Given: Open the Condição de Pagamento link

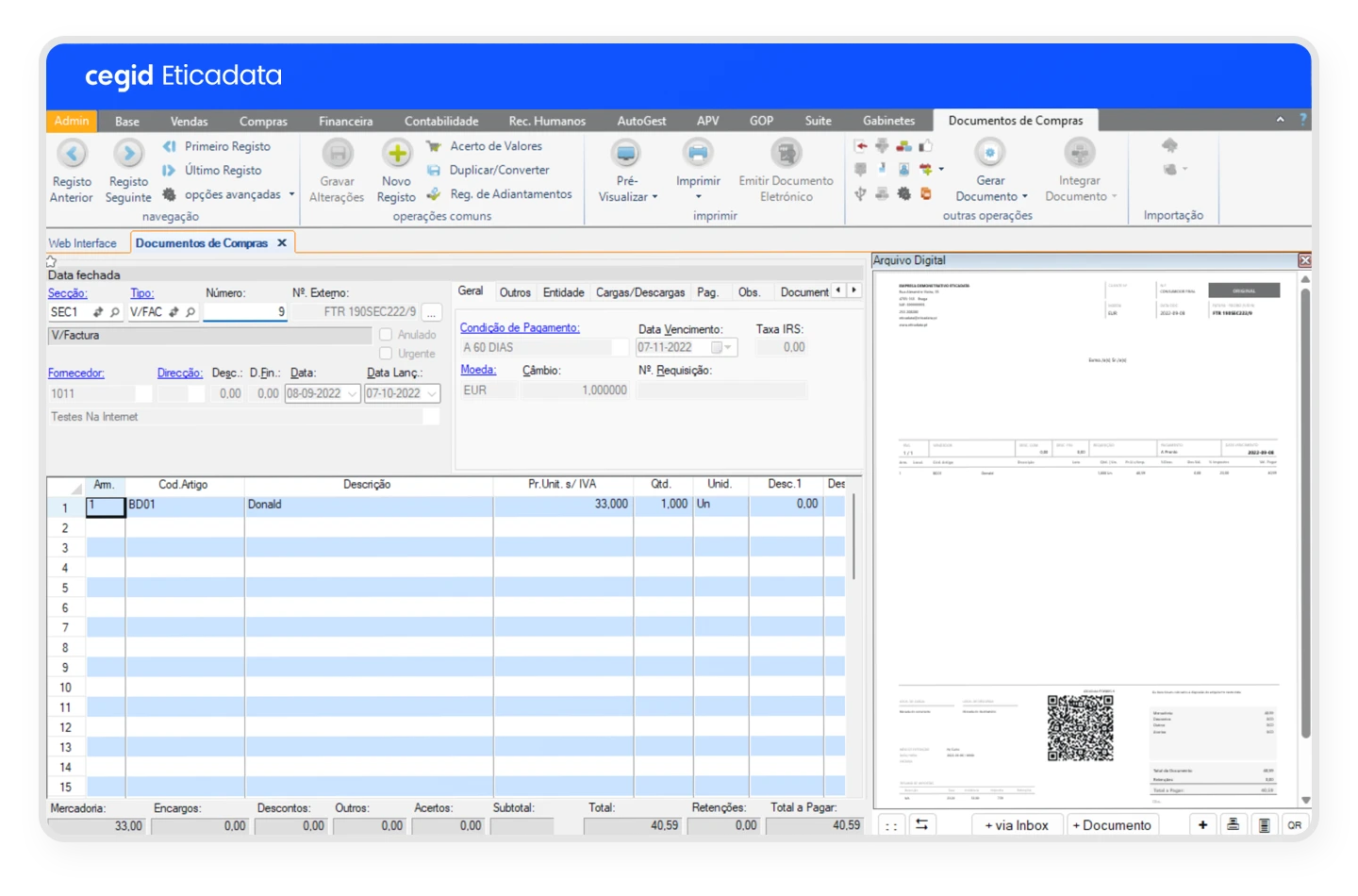Looking at the screenshot, I should point(520,327).
